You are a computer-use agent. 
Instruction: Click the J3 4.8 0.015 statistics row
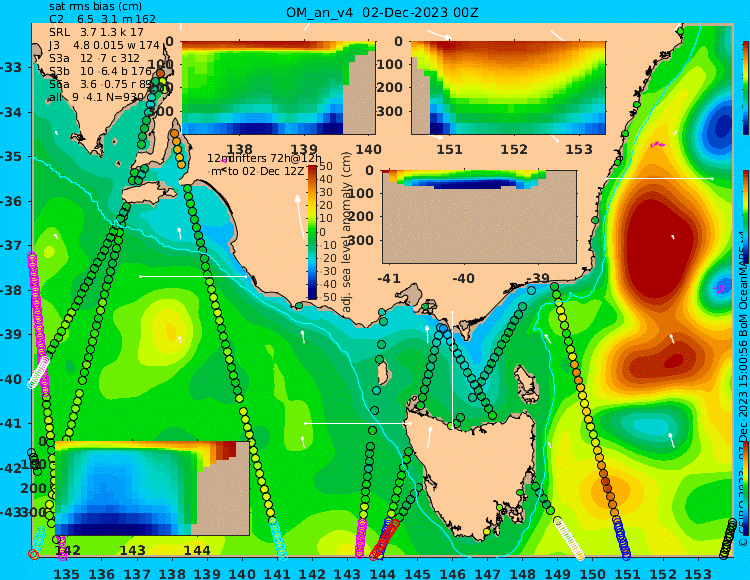click(104, 45)
